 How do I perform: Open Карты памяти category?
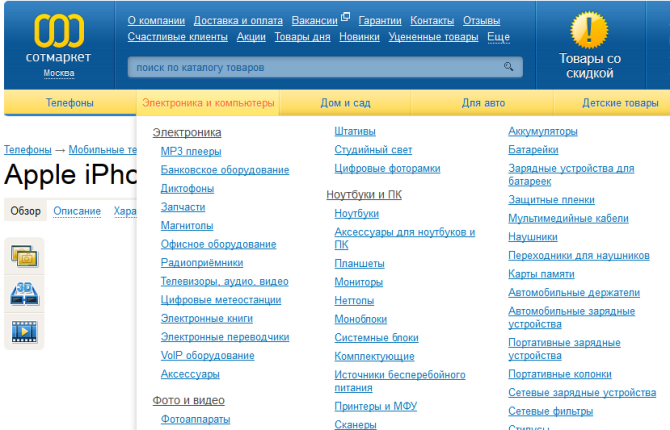[x=541, y=274]
